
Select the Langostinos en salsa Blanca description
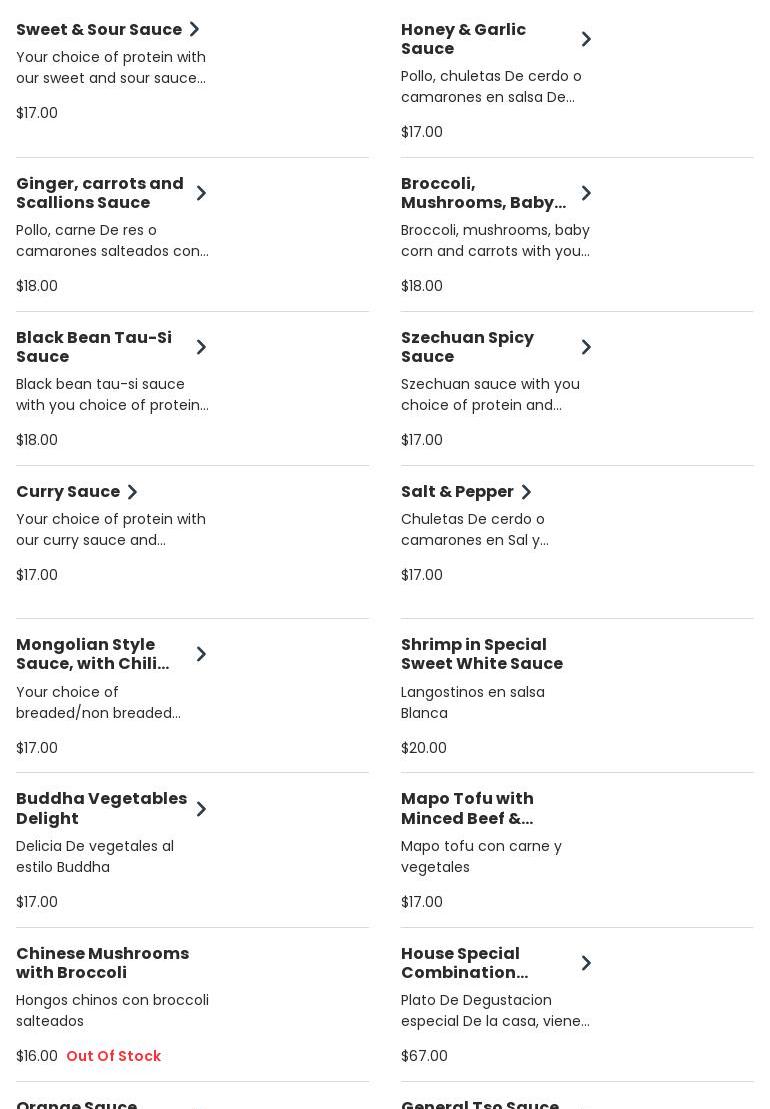point(472,702)
